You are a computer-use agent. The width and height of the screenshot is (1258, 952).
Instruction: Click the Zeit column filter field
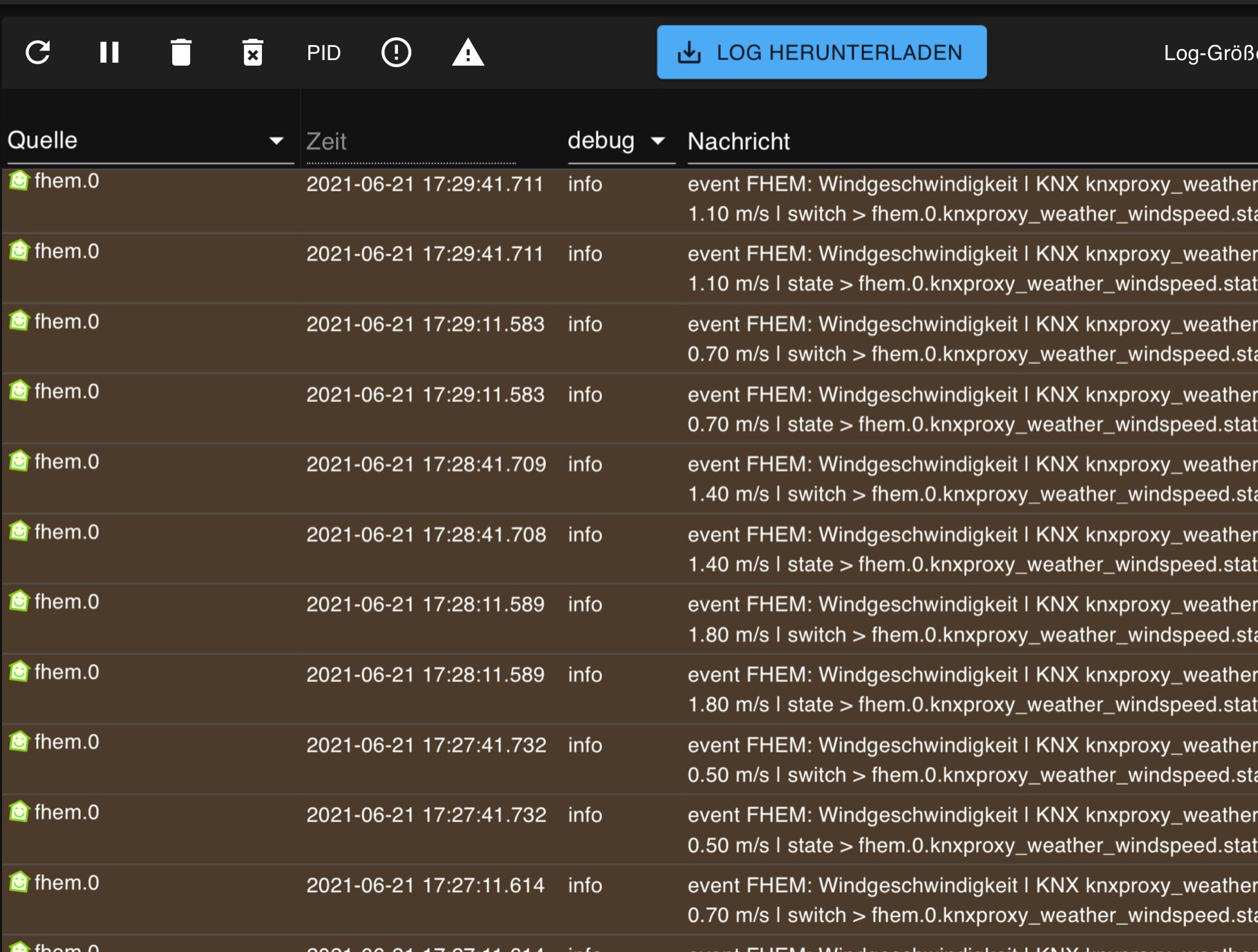[411, 142]
